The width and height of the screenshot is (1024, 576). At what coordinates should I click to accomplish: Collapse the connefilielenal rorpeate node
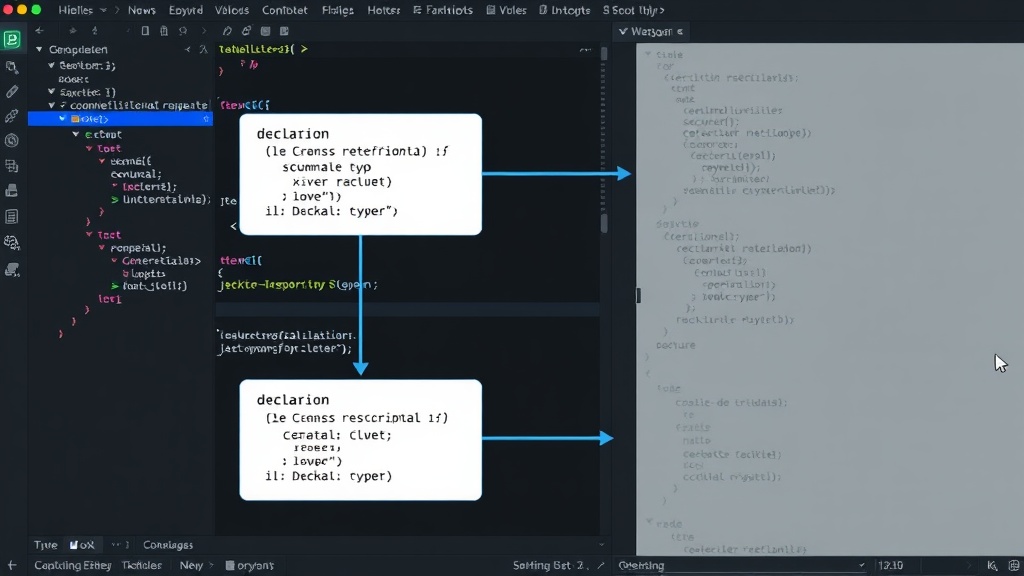[x=52, y=105]
